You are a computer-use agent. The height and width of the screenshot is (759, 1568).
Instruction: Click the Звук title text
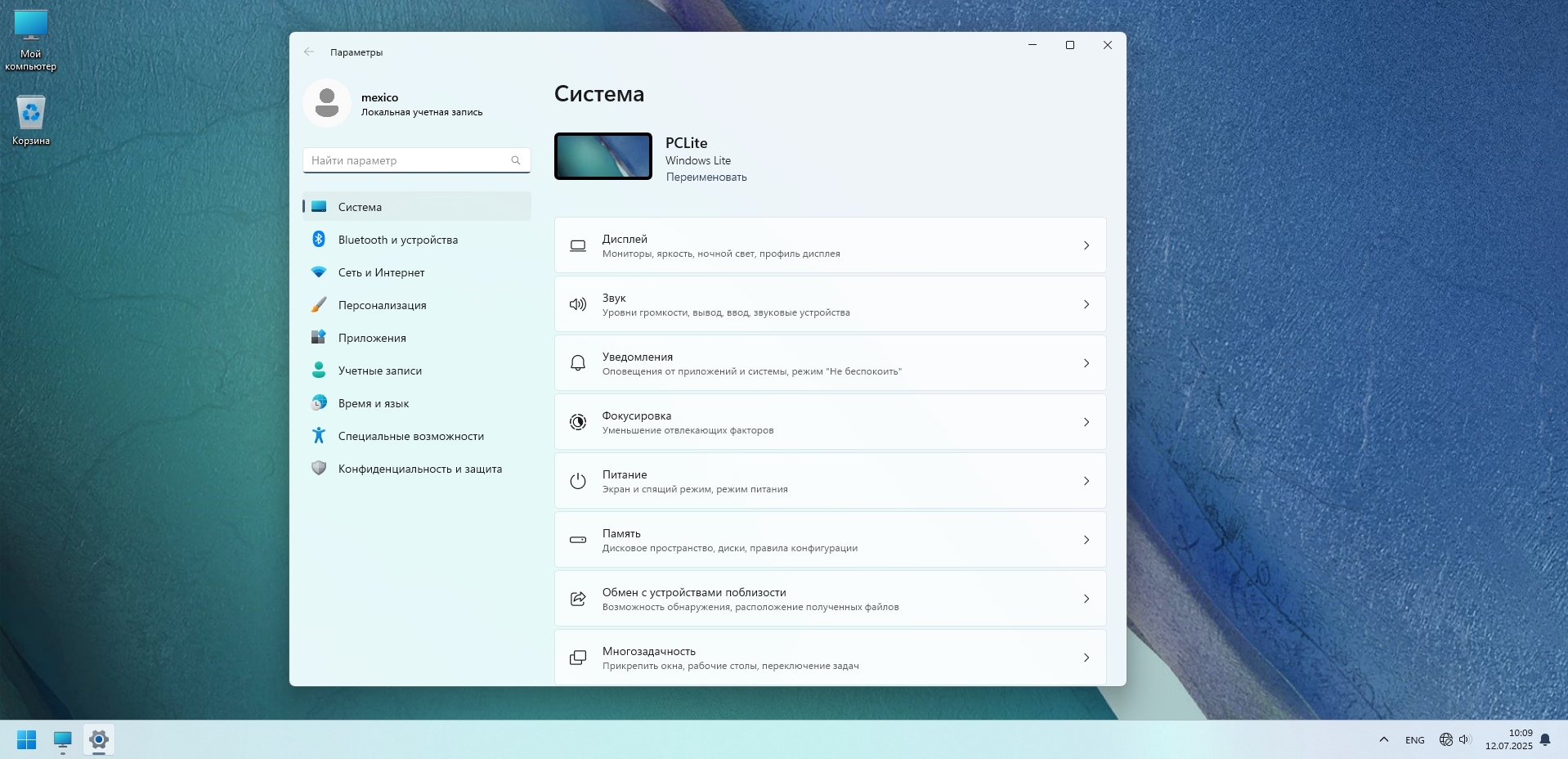pos(614,298)
